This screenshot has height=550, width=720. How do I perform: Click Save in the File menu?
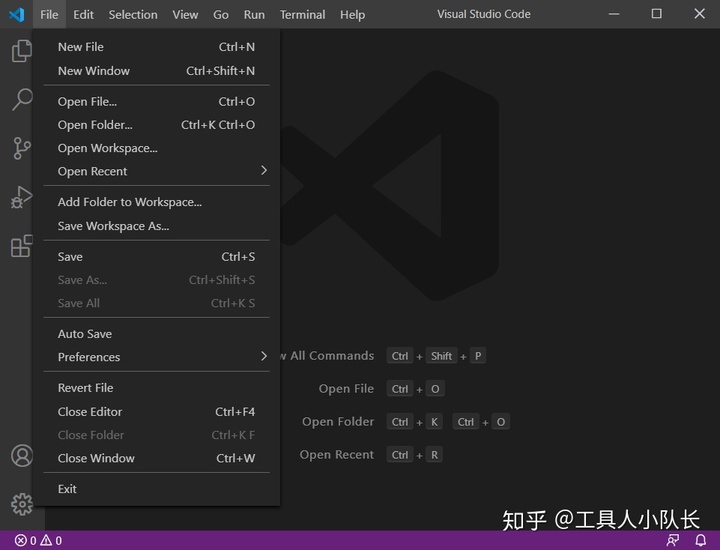pyautogui.click(x=156, y=257)
